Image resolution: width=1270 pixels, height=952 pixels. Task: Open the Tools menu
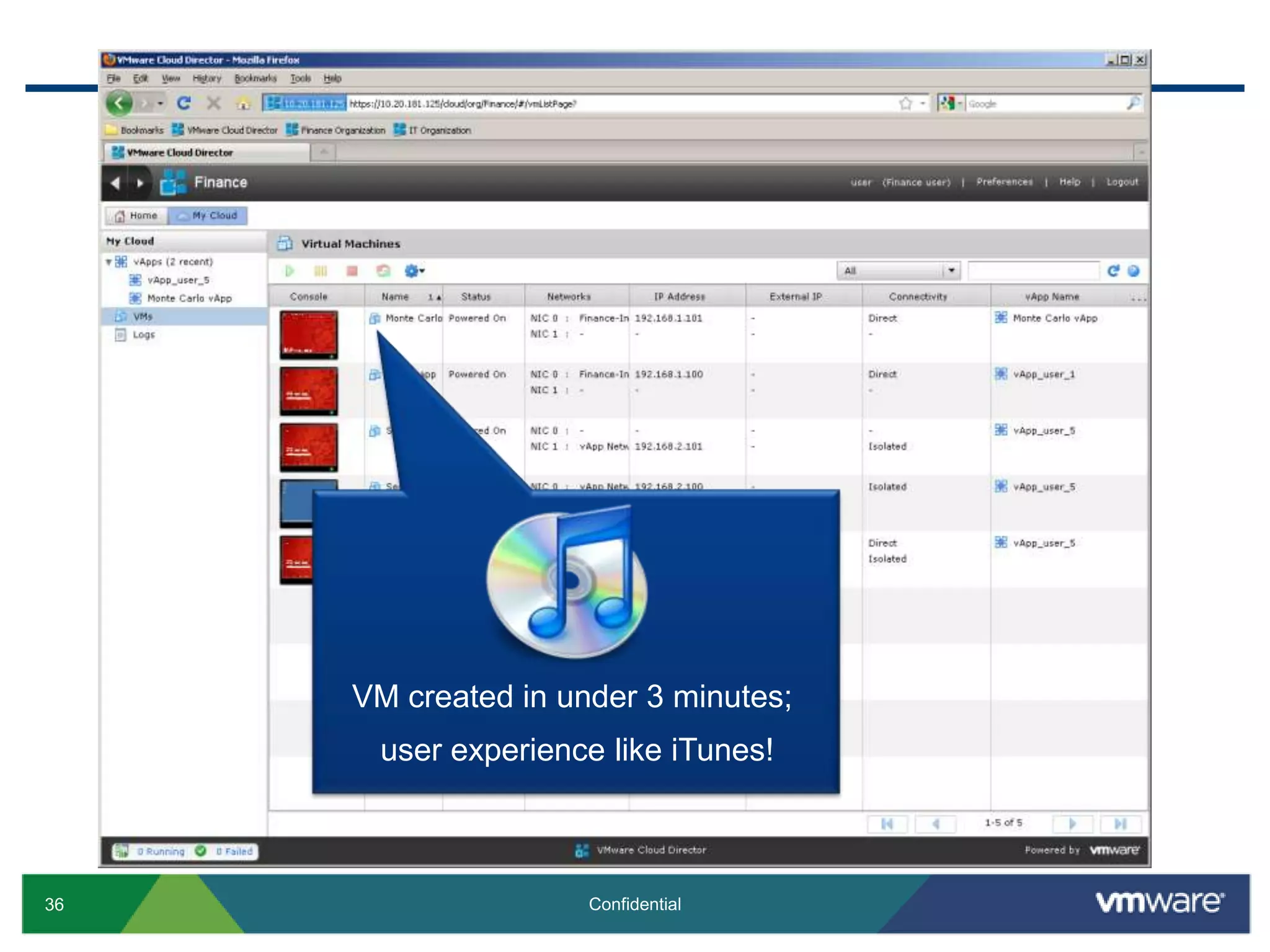[x=301, y=79]
